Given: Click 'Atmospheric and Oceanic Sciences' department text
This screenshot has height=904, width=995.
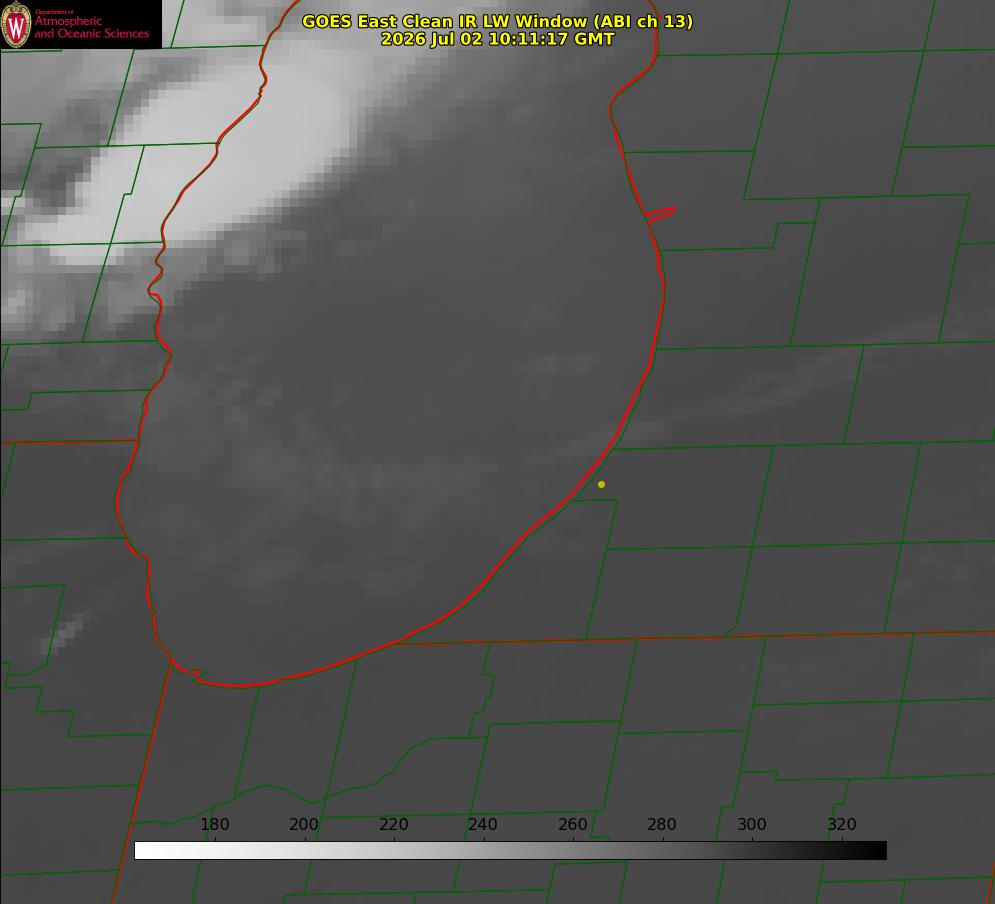Looking at the screenshot, I should point(91,27).
